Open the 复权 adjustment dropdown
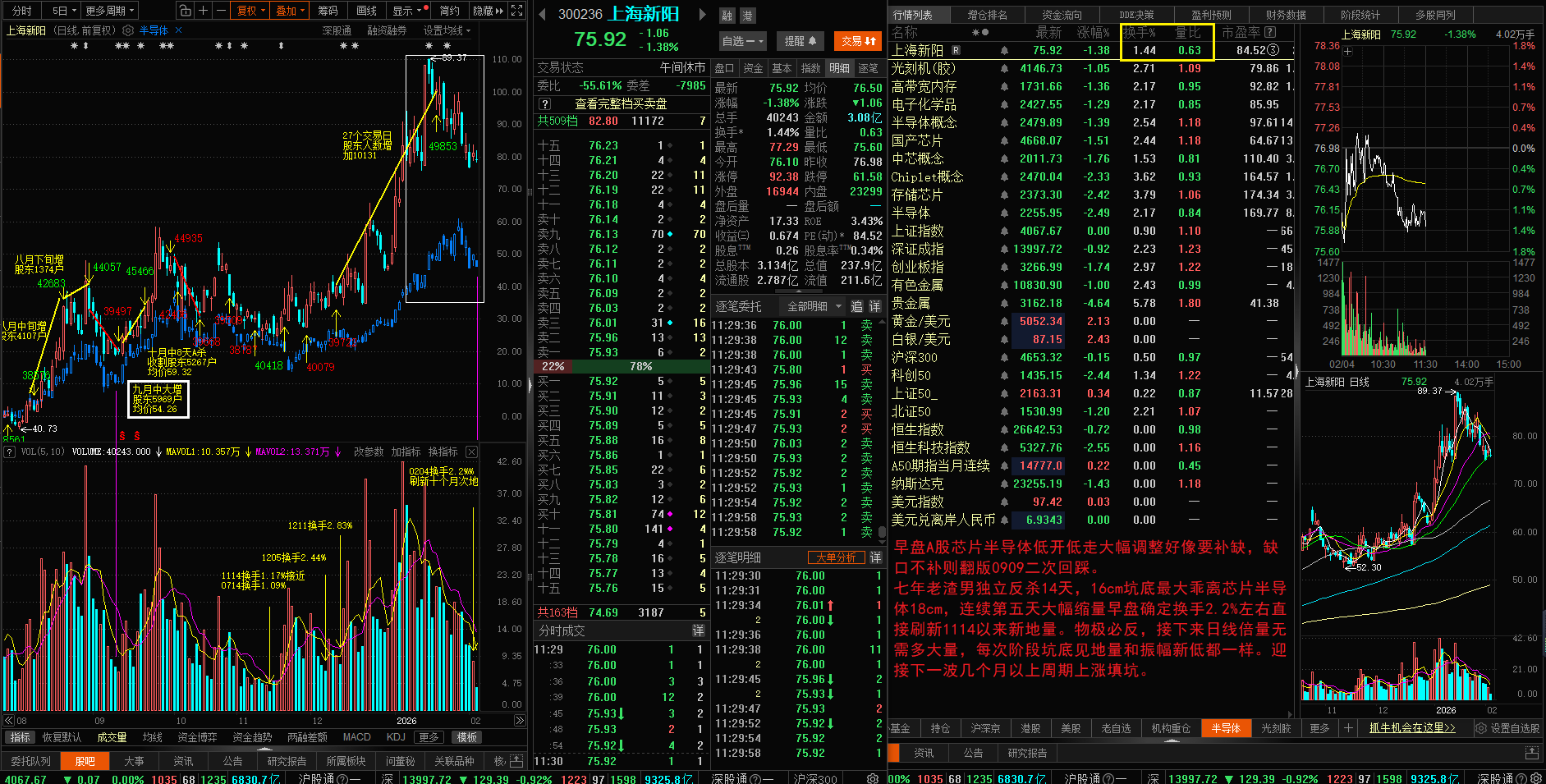Viewport: 1546px width, 784px height. [x=250, y=11]
